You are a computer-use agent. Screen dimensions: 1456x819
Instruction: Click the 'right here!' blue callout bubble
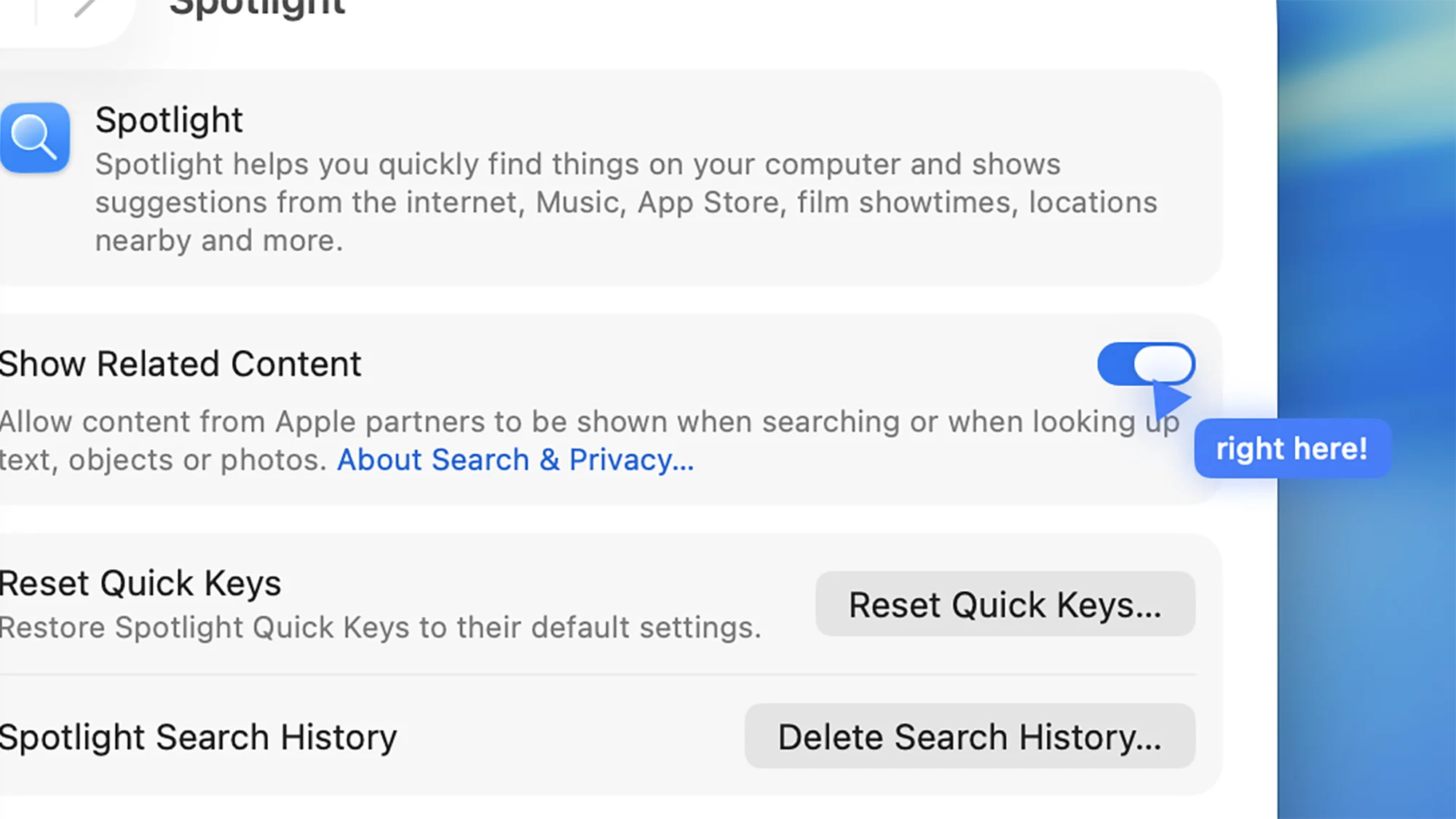click(x=1292, y=448)
